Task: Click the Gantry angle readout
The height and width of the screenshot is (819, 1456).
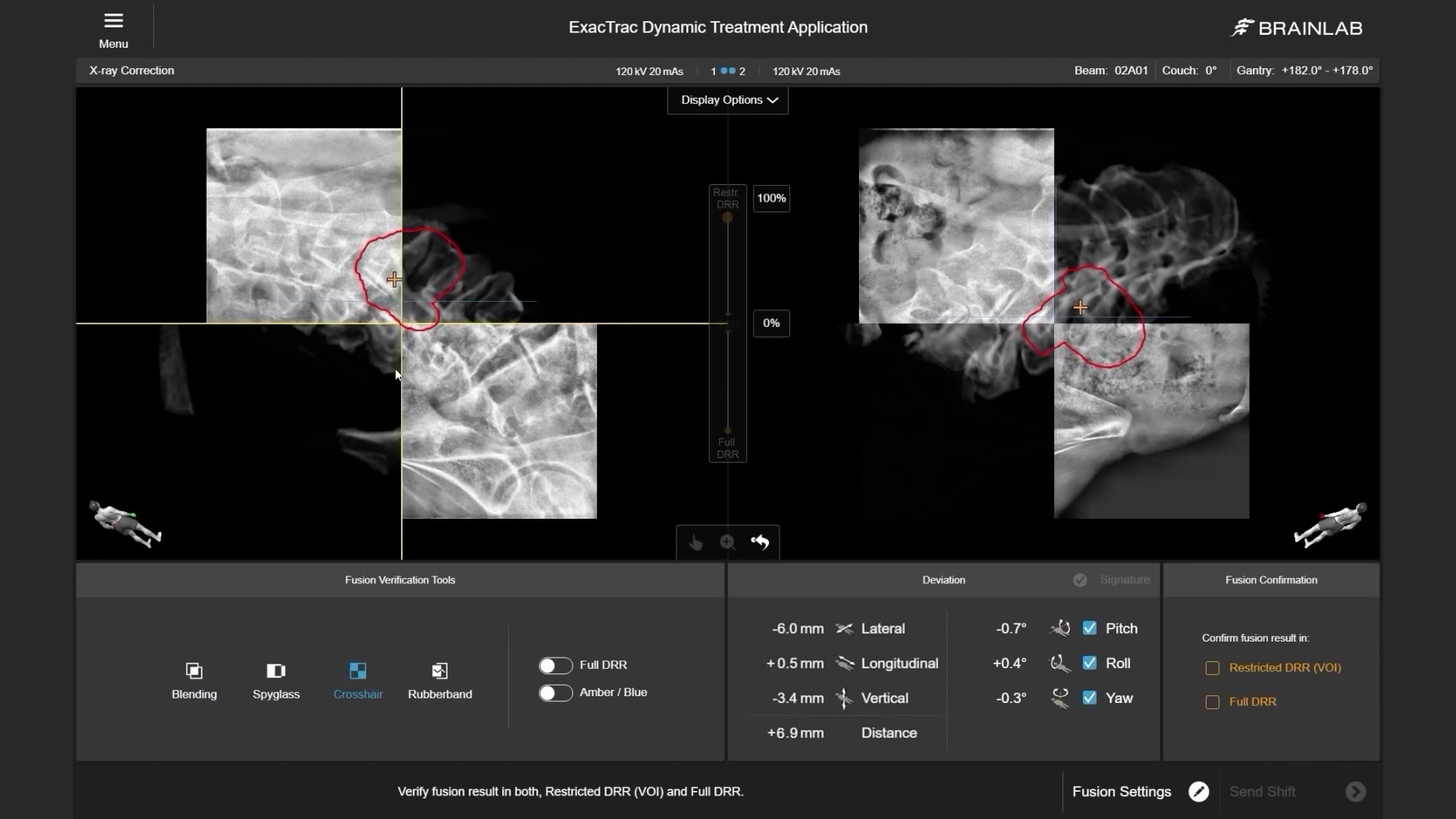Action: click(x=1304, y=71)
